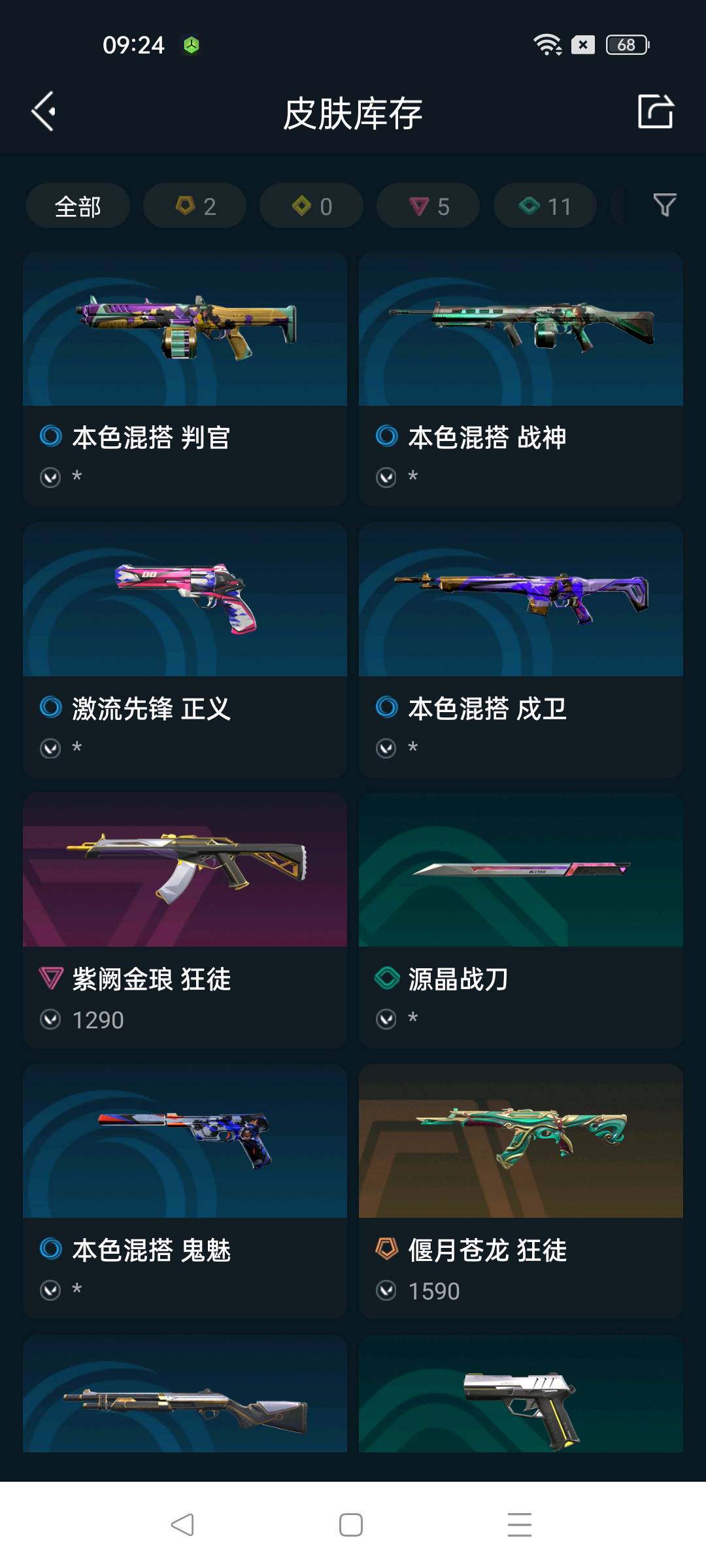Filter by pink triangle tier showing 5
This screenshot has width=706, height=1568.
point(428,206)
